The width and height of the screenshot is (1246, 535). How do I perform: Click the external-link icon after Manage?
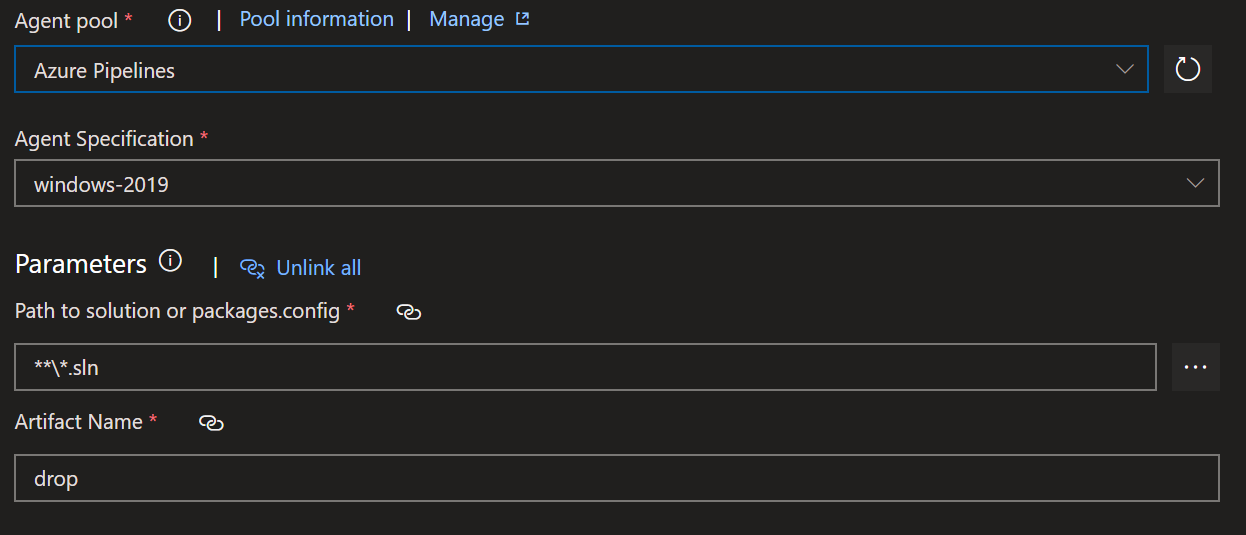tap(522, 19)
